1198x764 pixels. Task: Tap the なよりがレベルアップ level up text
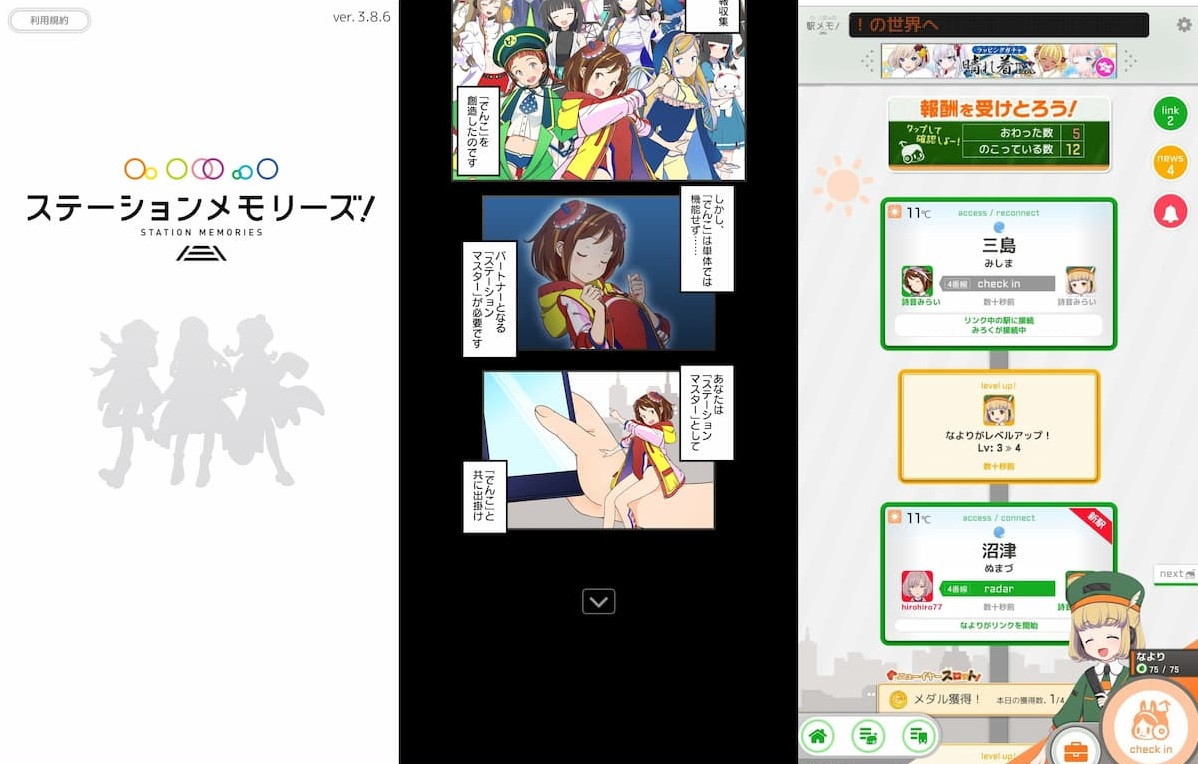[999, 435]
